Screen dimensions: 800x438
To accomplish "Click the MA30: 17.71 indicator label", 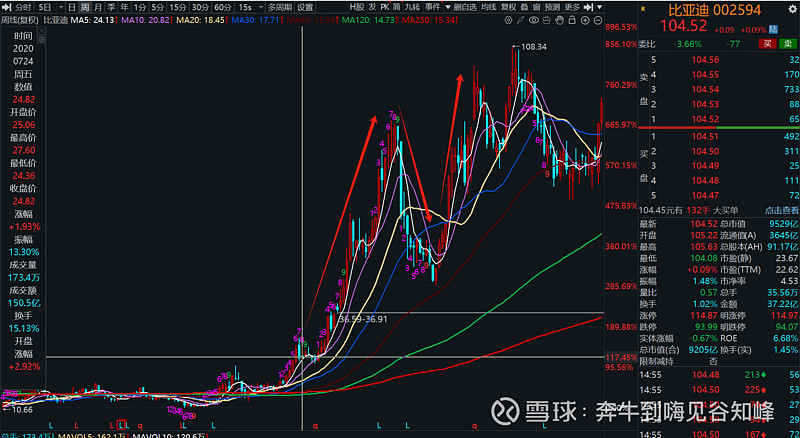I will [x=257, y=20].
